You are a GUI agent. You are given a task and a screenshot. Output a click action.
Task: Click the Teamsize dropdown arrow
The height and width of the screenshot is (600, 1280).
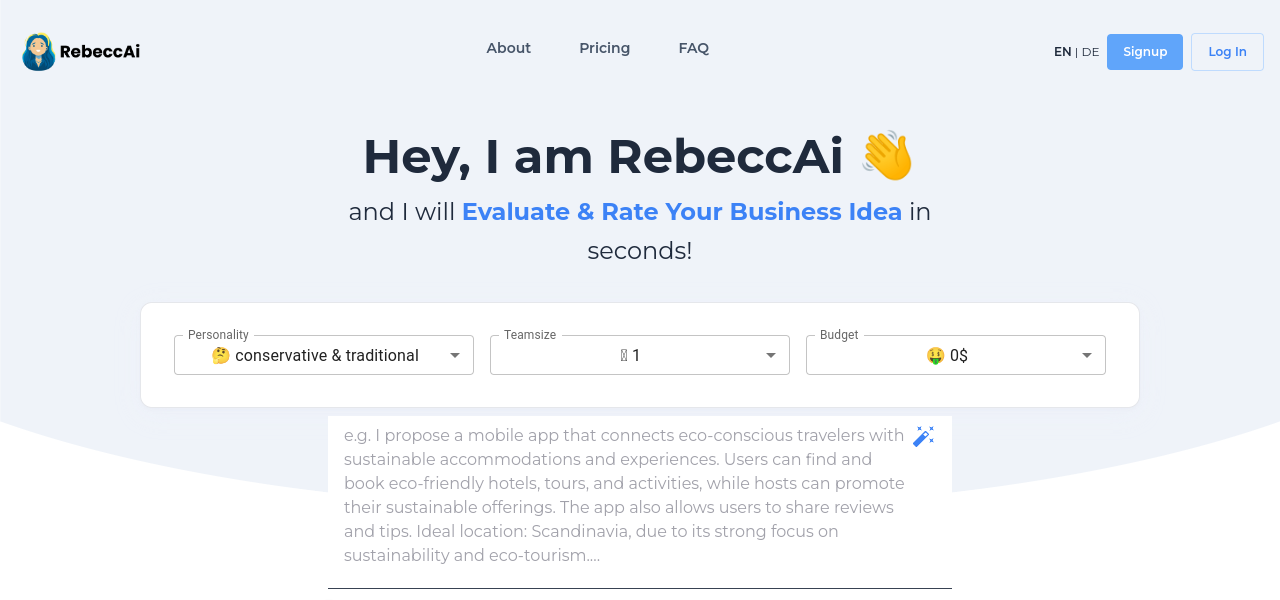(771, 355)
